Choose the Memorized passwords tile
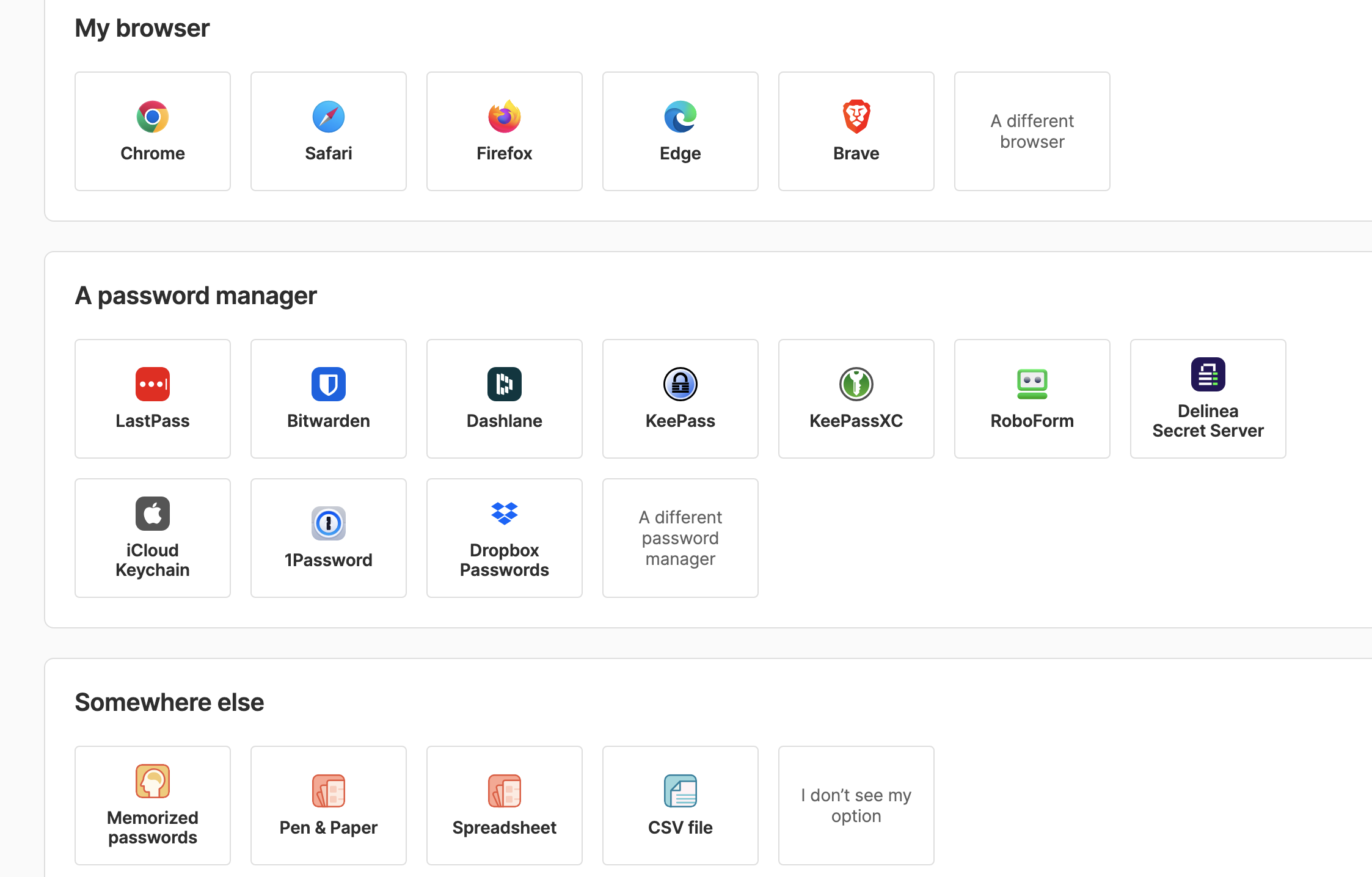Screen dimensions: 1372x877 [153, 806]
